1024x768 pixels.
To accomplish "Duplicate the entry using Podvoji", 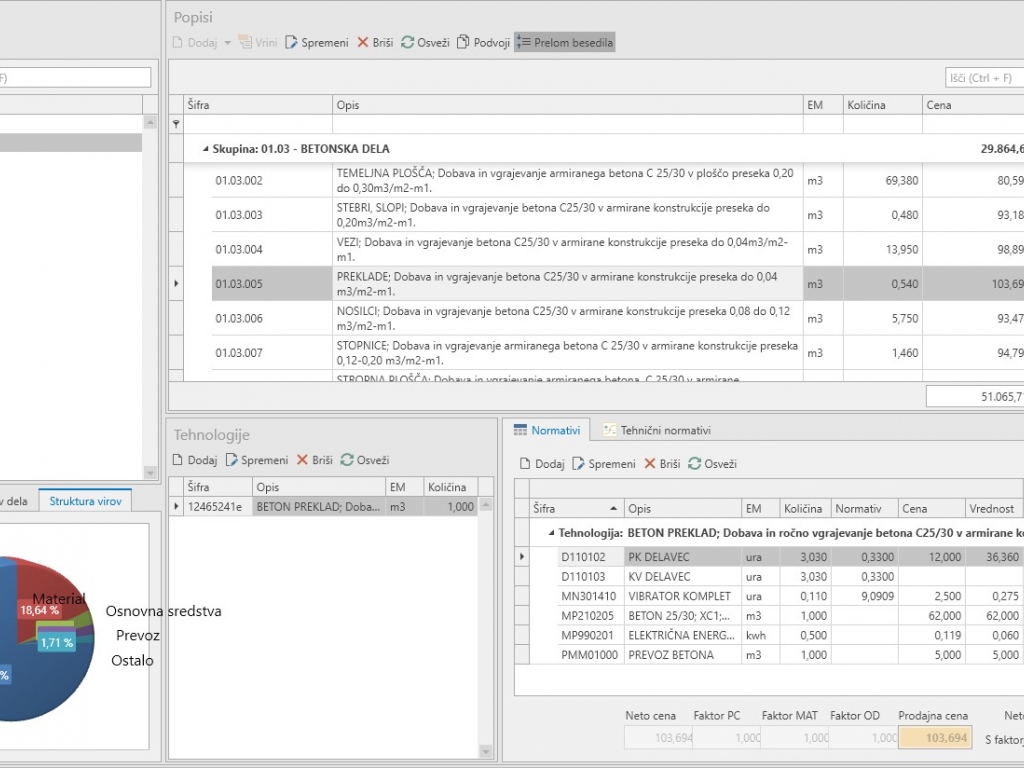I will 463,43.
